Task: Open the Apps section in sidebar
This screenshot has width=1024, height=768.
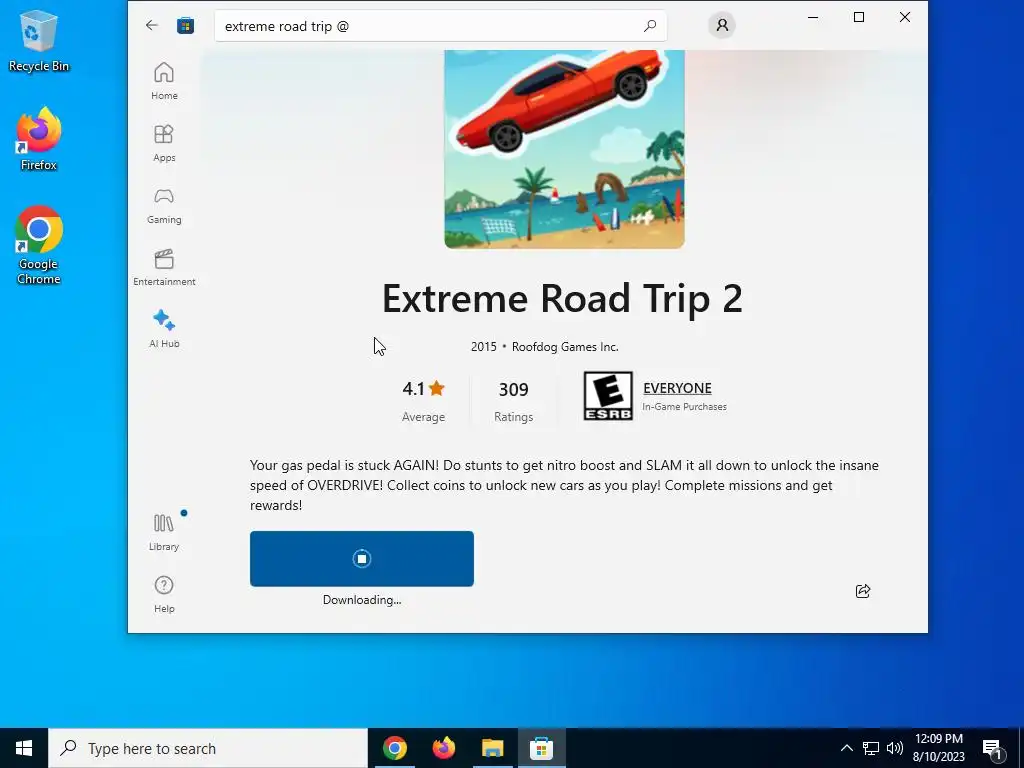Action: pos(164,143)
